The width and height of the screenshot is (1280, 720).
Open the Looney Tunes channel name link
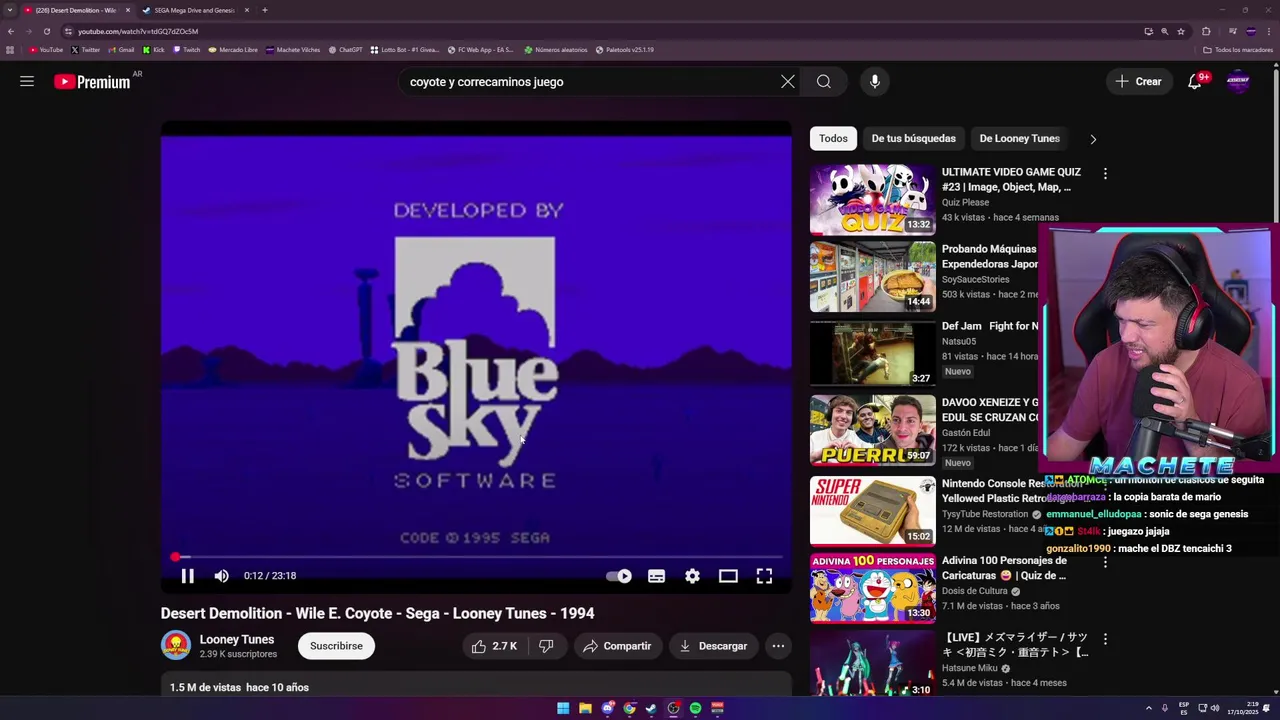click(237, 639)
